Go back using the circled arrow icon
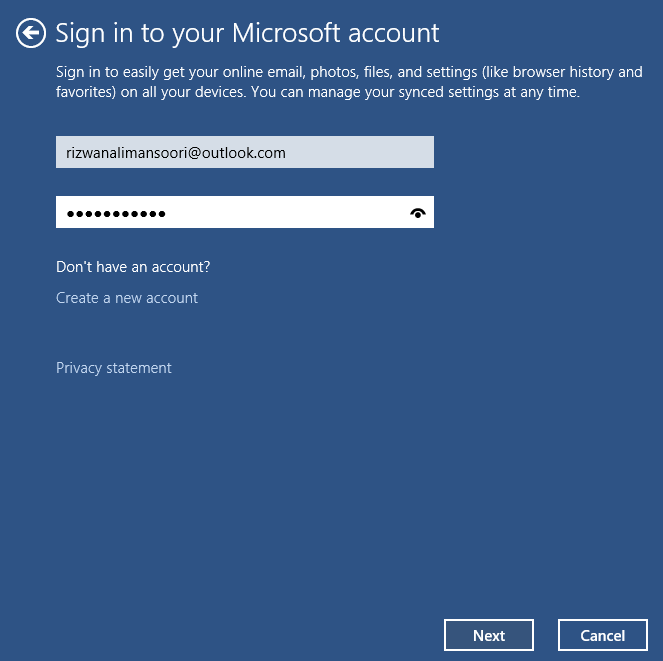Image resolution: width=663 pixels, height=661 pixels. pyautogui.click(x=31, y=33)
